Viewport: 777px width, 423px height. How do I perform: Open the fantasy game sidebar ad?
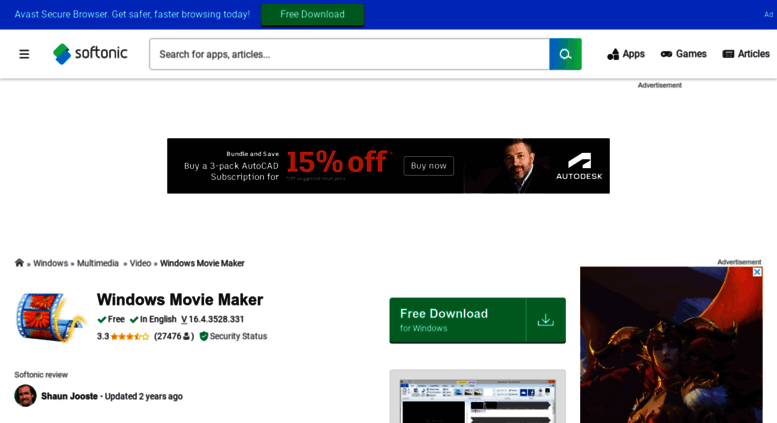(671, 347)
